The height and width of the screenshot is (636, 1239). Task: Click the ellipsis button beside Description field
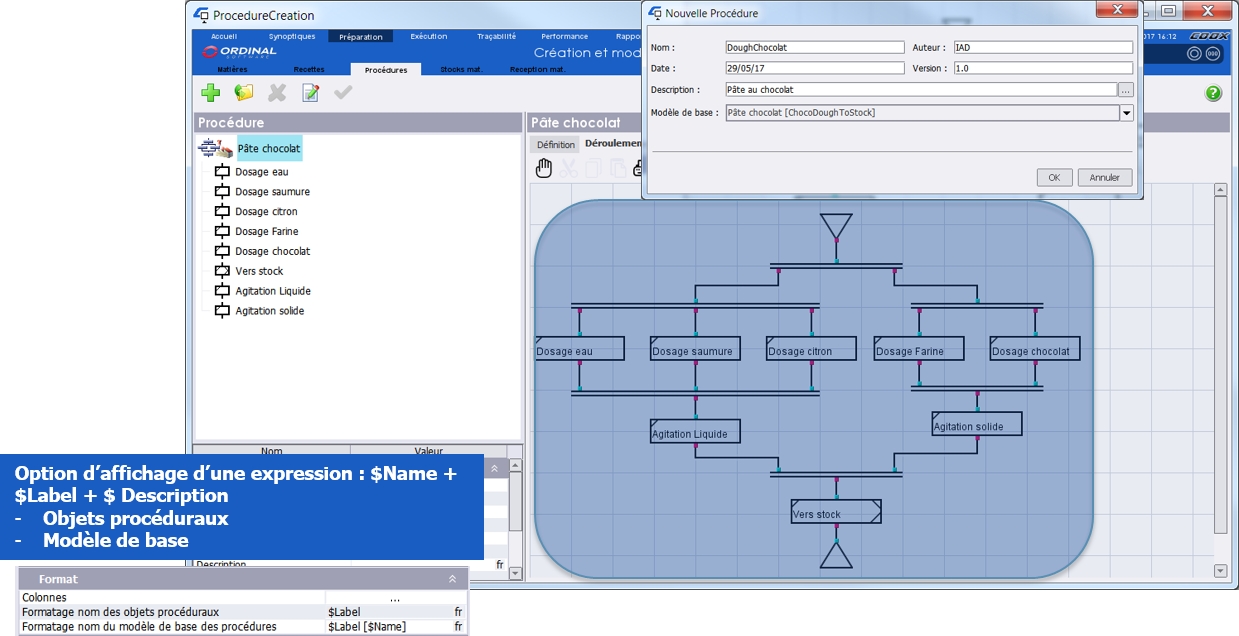click(x=1126, y=90)
